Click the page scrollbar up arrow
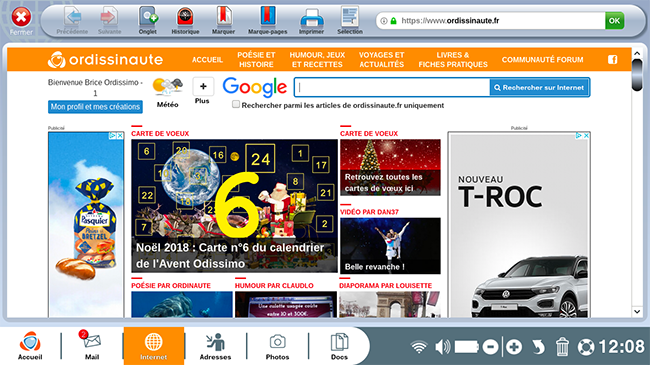650x365 pixels. pyautogui.click(x=637, y=54)
